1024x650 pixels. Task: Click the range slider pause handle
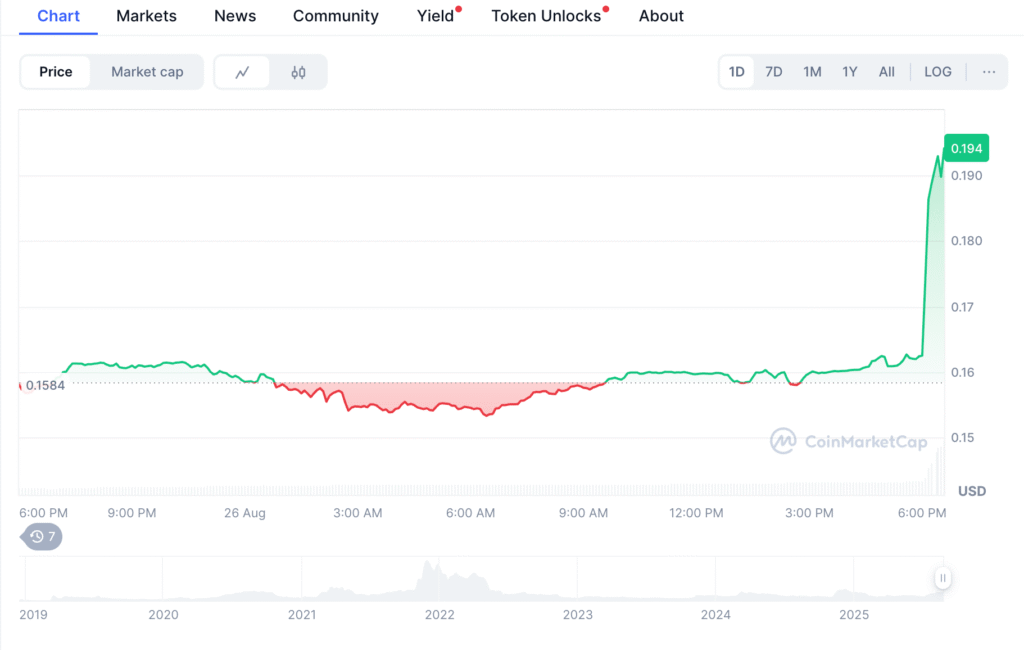[x=942, y=578]
